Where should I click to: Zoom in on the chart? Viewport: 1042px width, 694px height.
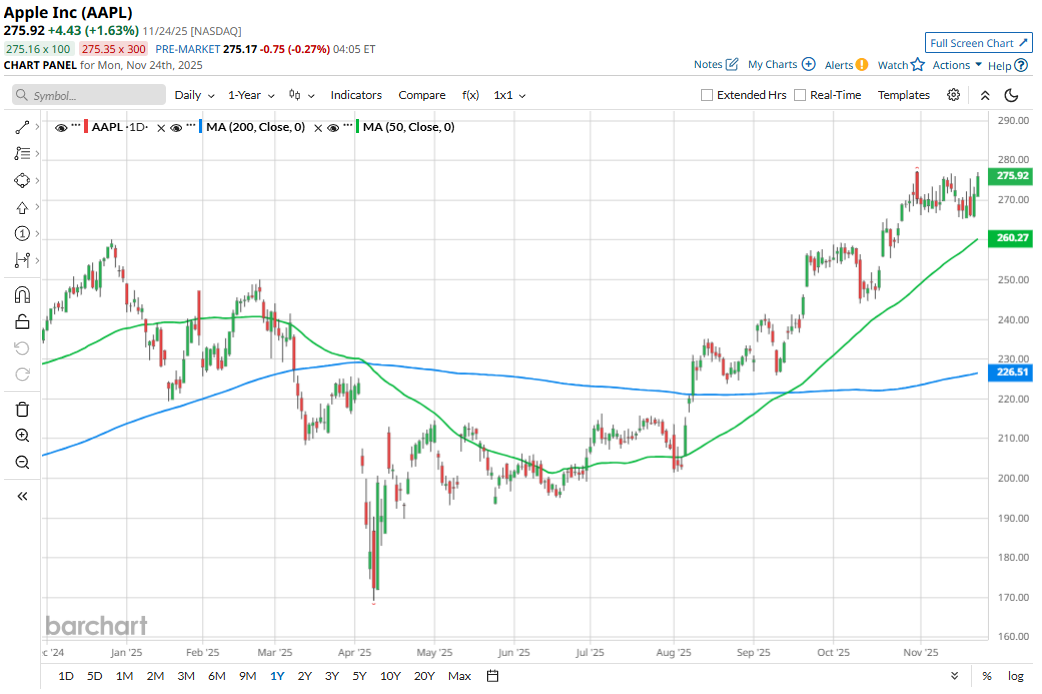(22, 436)
